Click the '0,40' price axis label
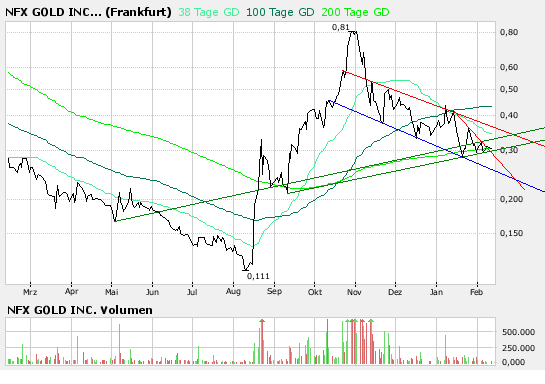Image resolution: width=545 pixels, height=384 pixels. (x=509, y=115)
